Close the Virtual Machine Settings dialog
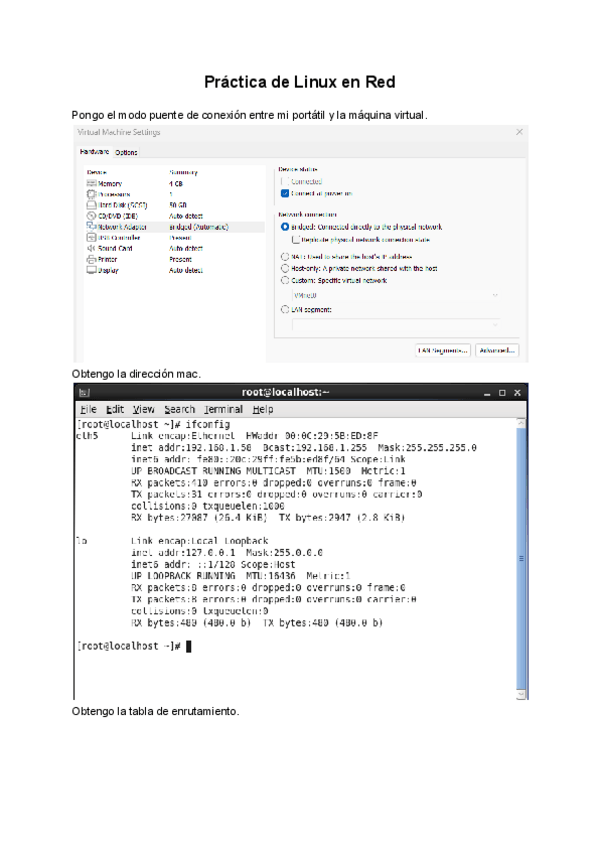This screenshot has width=600, height=848. [x=519, y=132]
